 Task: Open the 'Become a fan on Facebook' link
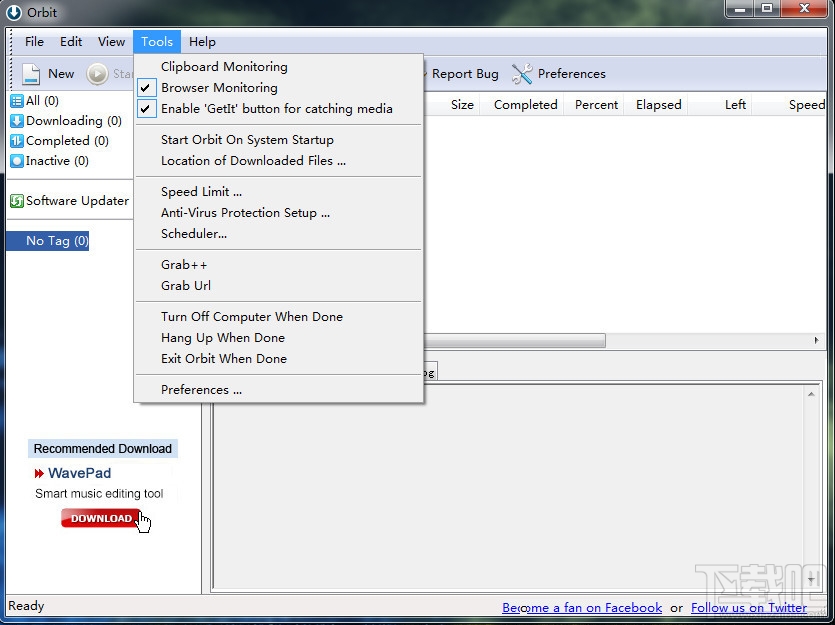pos(582,607)
